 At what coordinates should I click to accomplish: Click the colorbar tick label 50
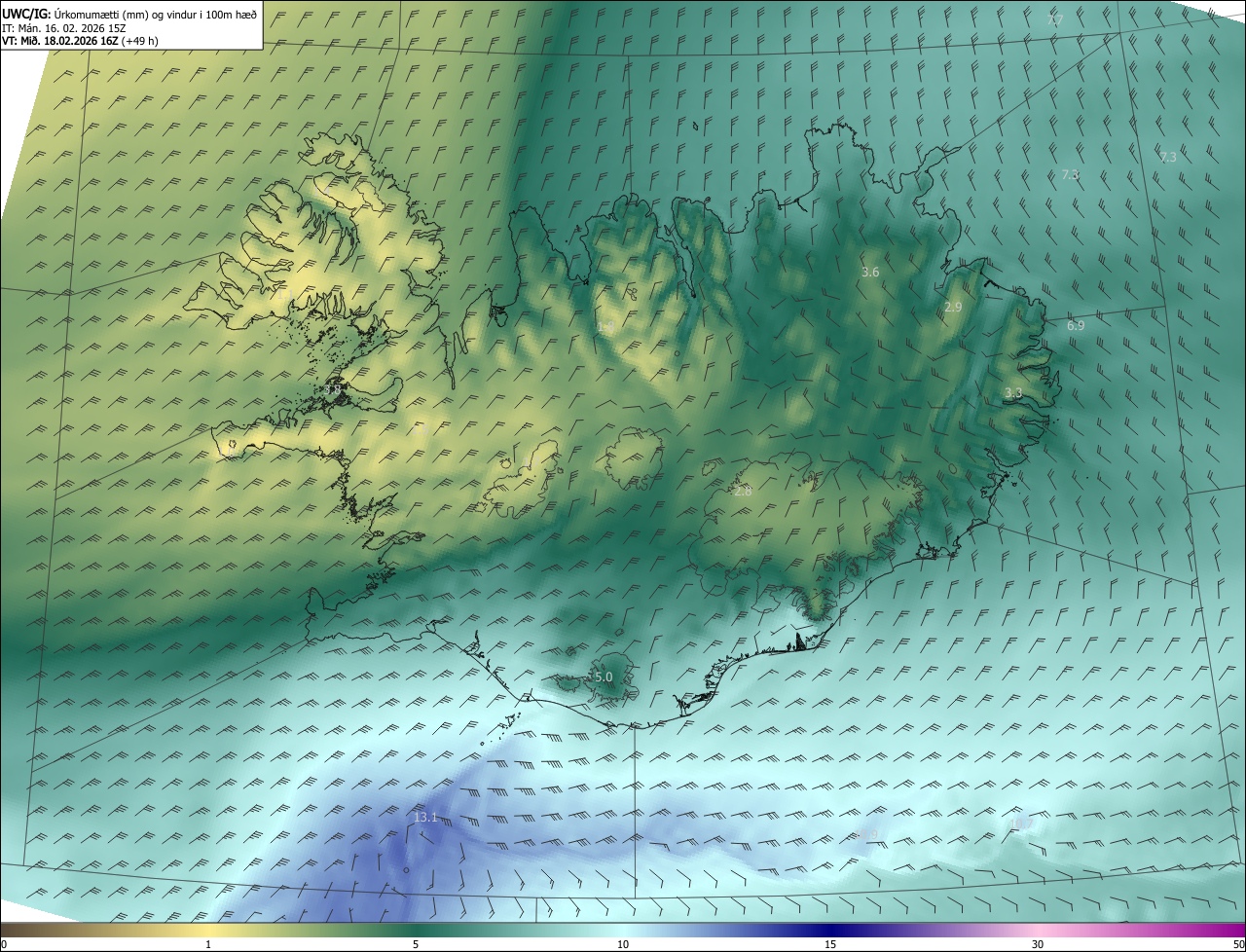pyautogui.click(x=1238, y=944)
